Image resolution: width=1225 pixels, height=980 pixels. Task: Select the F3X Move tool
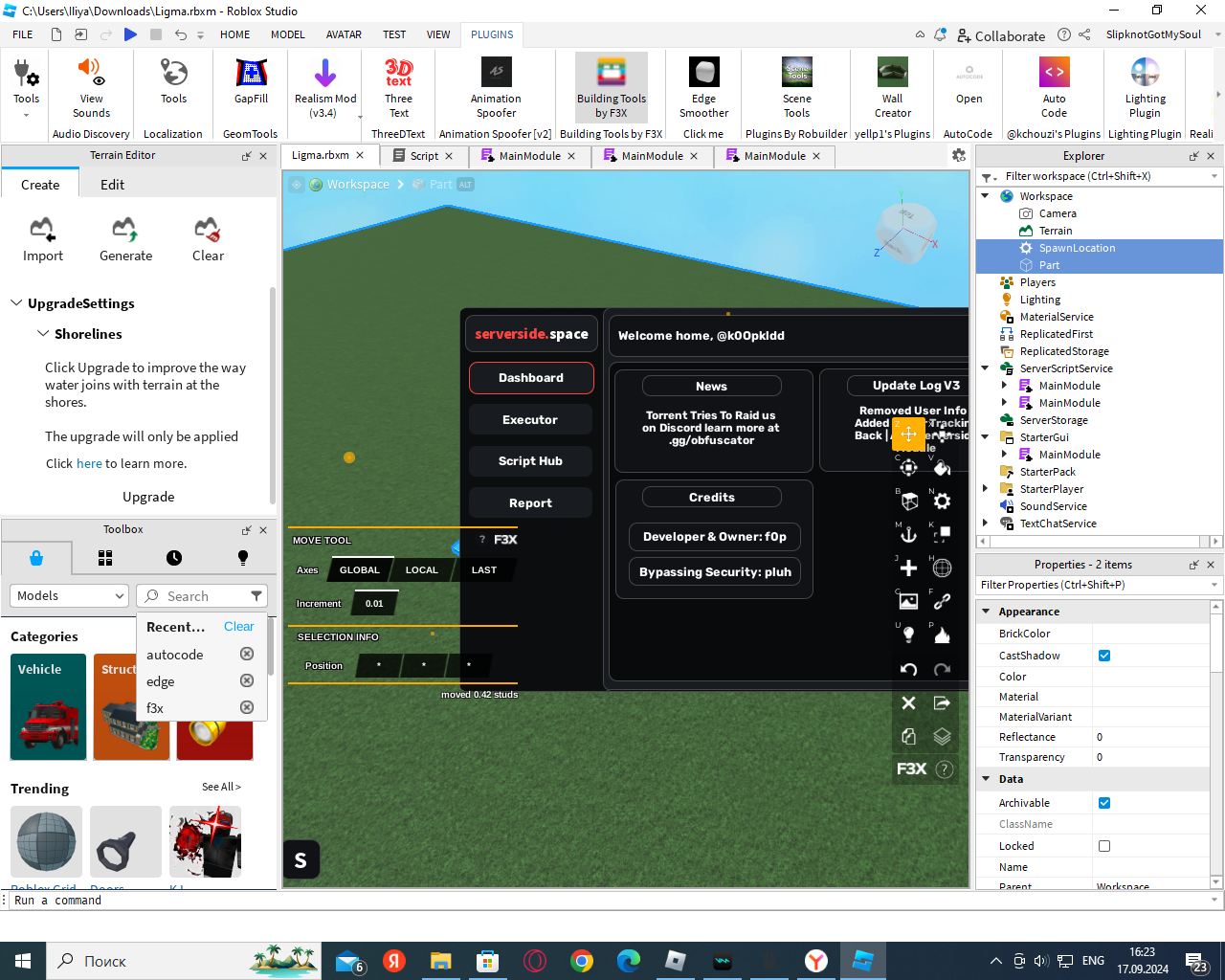[x=908, y=434]
